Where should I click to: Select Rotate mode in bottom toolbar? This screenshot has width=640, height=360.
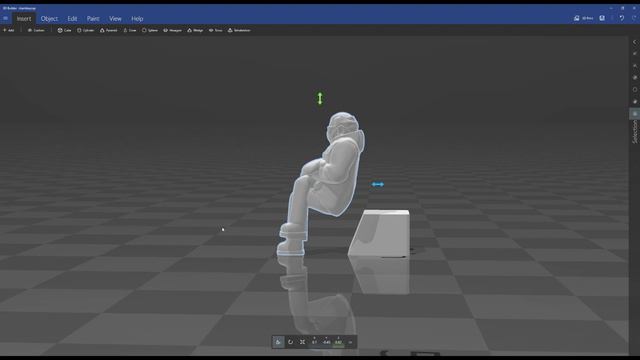(x=290, y=342)
